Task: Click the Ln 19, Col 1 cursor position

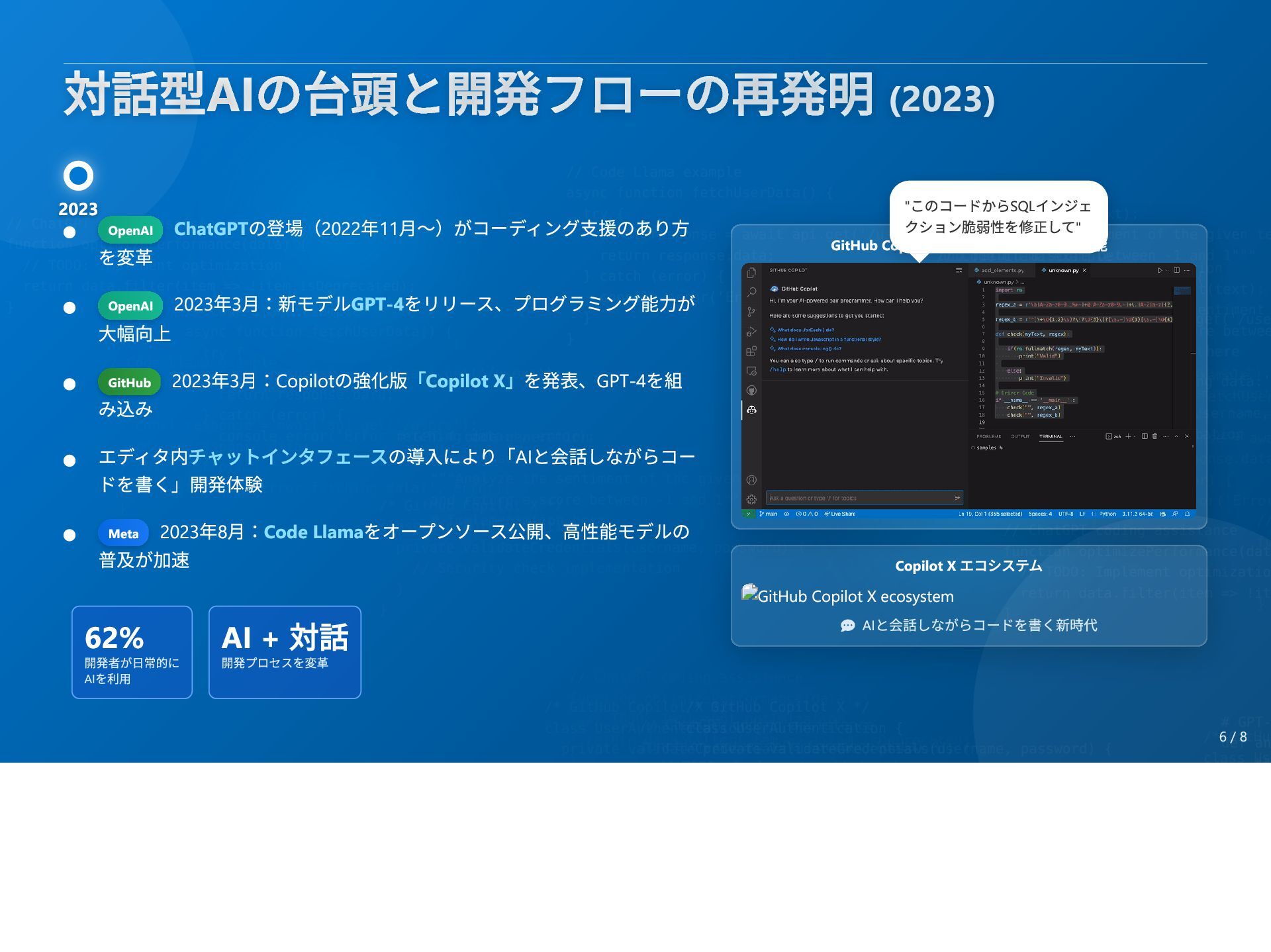Action: point(990,514)
